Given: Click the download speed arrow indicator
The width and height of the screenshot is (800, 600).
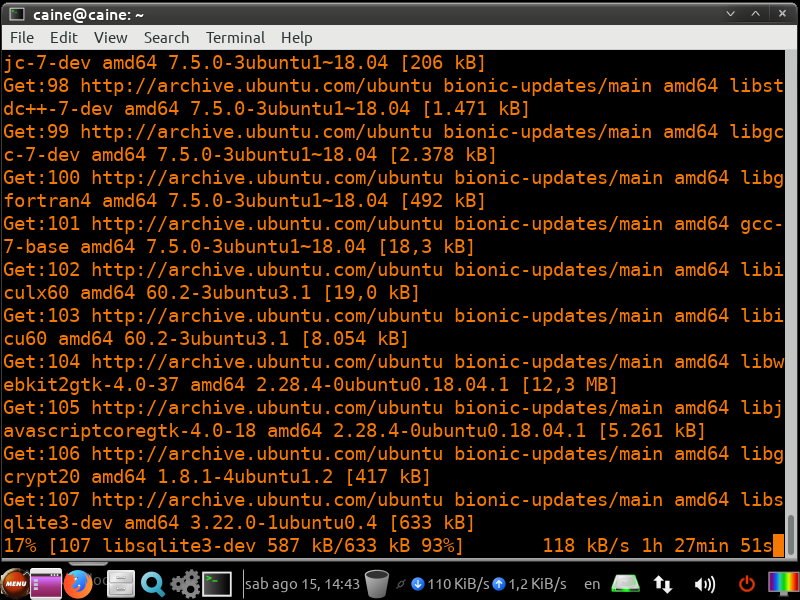Looking at the screenshot, I should tap(418, 584).
